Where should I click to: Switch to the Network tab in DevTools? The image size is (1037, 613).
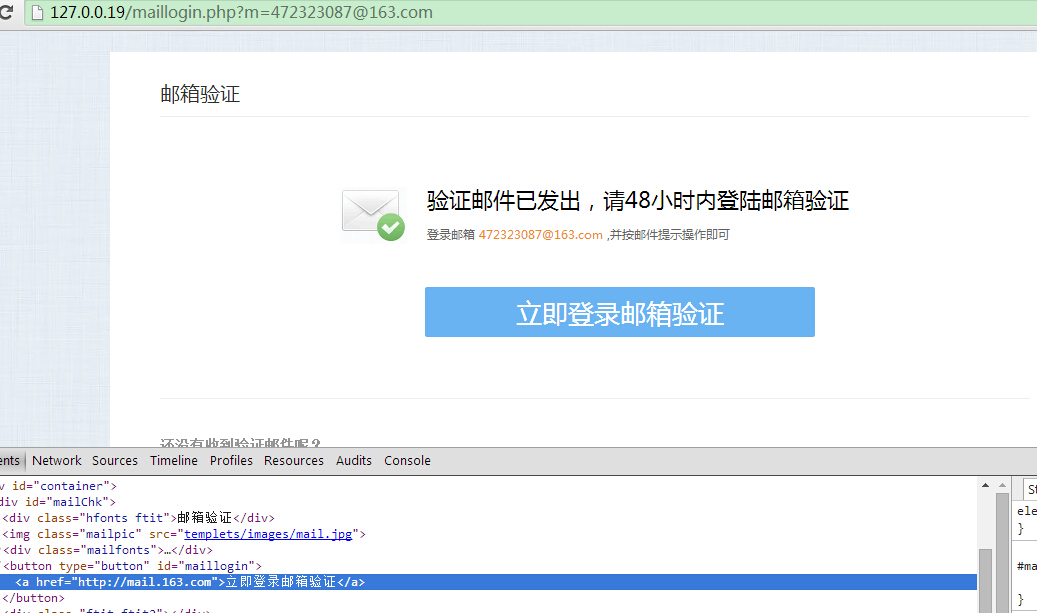click(x=56, y=460)
